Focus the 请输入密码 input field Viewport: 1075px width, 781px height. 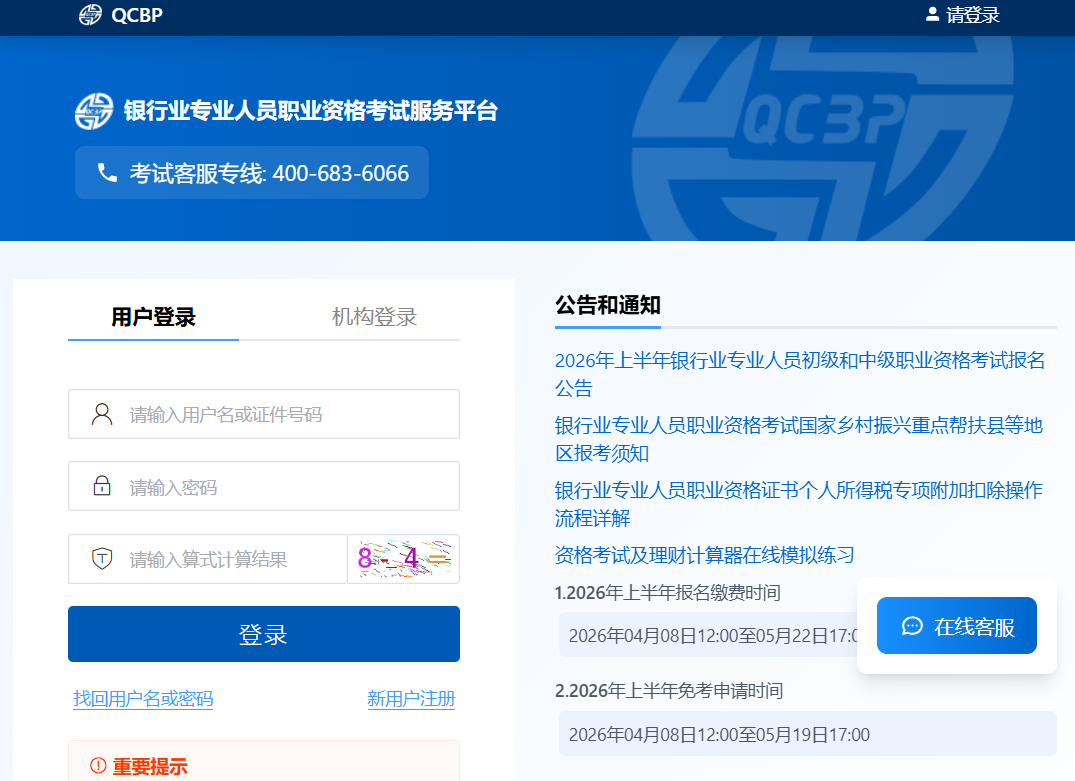[264, 486]
